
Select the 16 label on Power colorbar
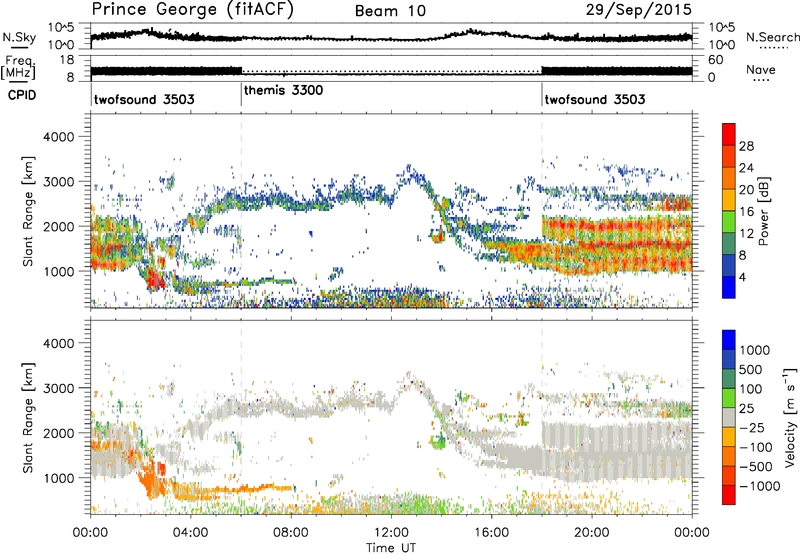click(746, 212)
